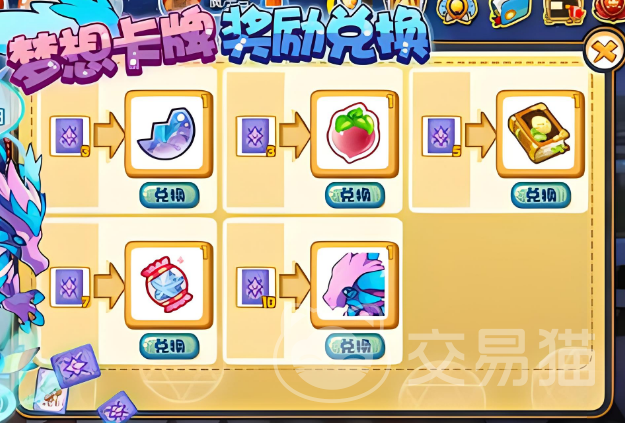625x423 pixels.
Task: Select the red radish fruit reward icon
Action: [354, 134]
